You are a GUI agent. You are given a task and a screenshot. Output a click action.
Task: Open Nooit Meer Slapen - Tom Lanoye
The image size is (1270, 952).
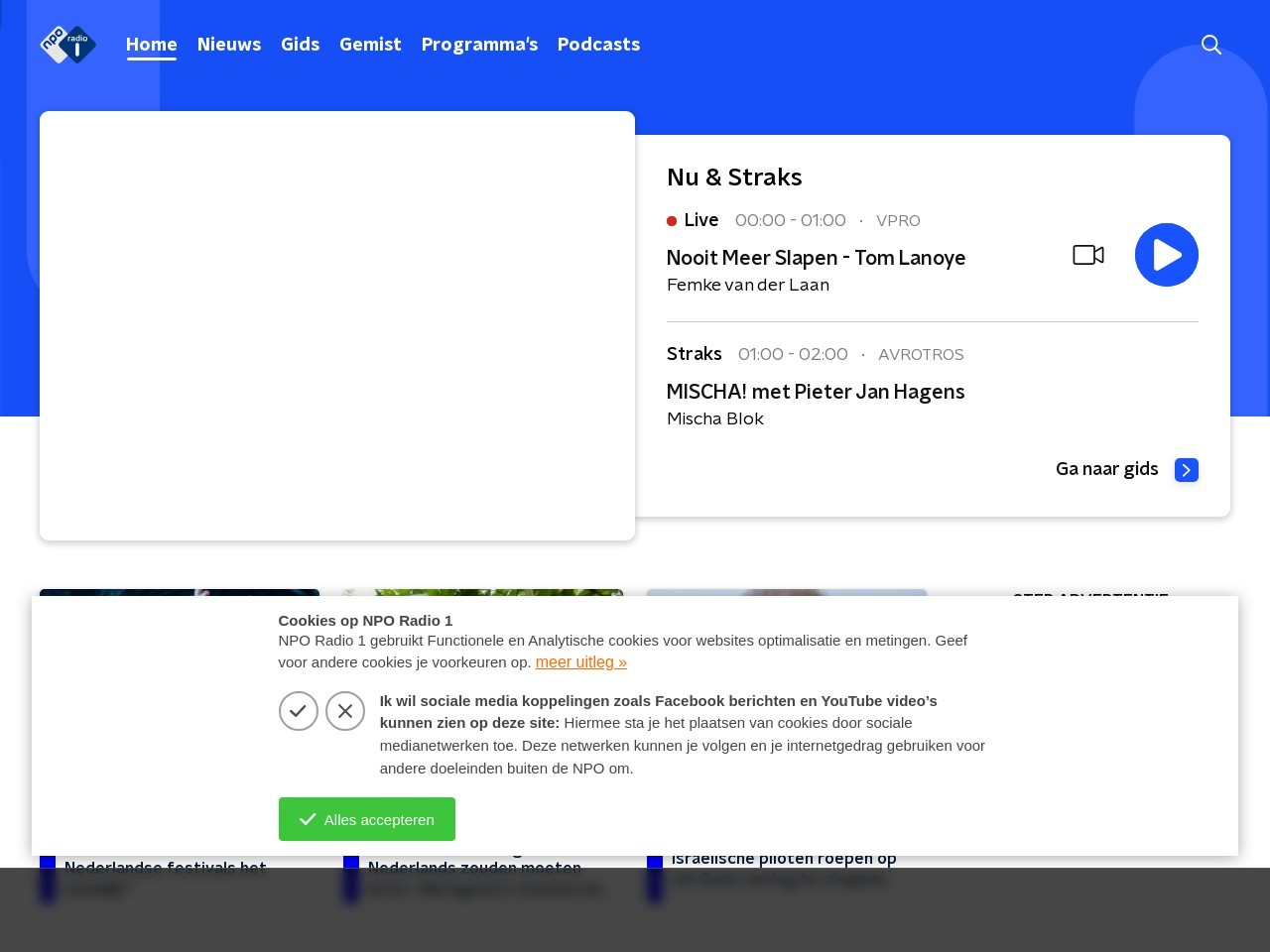[816, 258]
